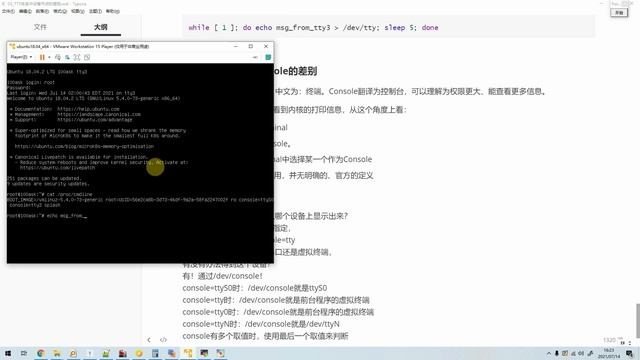Open the Typora 编辑 menu
Viewport: 640px width, 360px height.
click(25, 11)
